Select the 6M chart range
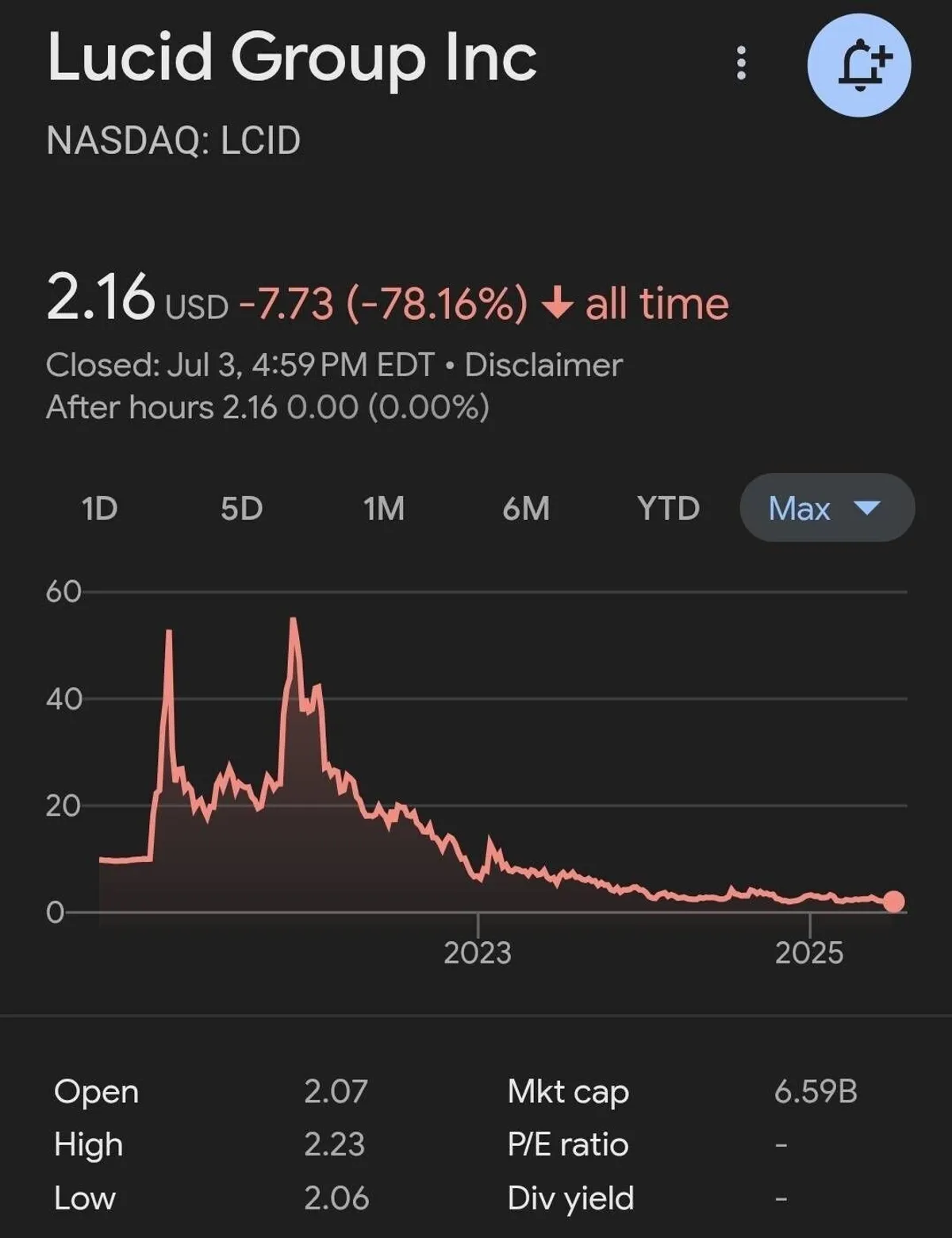952x1238 pixels. coord(526,508)
